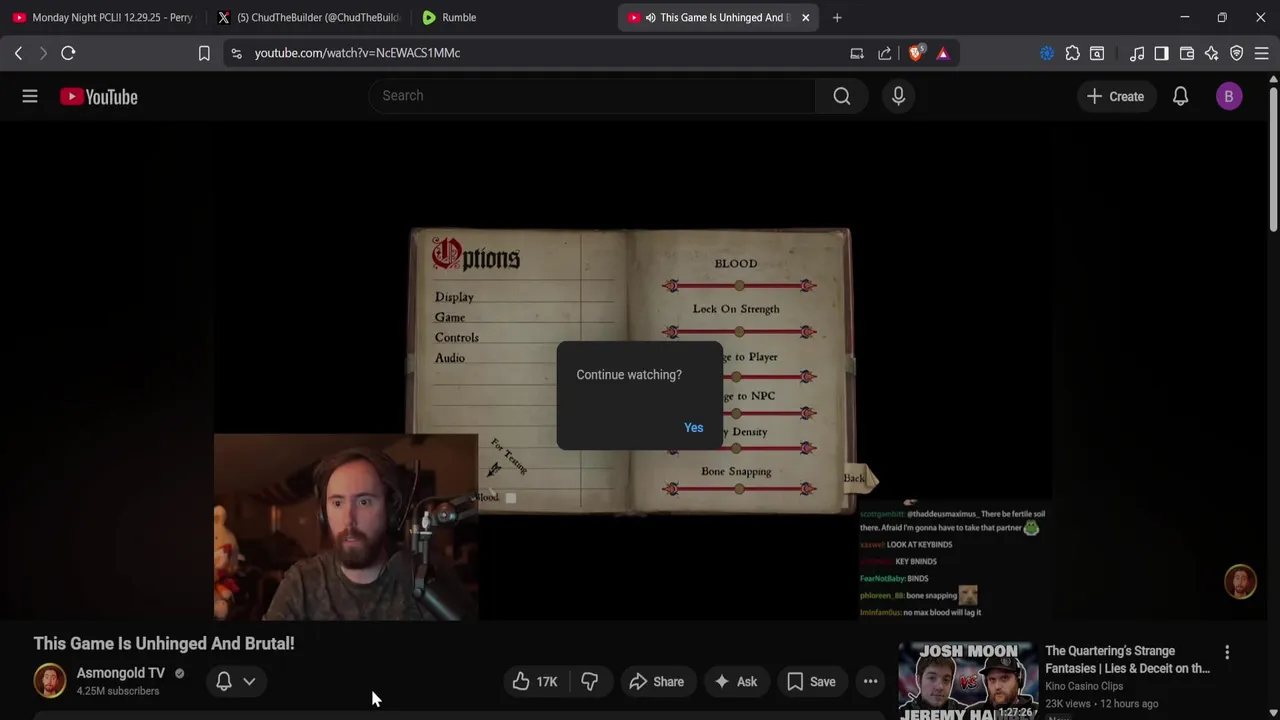Focus the YouTube search box
Image resolution: width=1280 pixels, height=720 pixels.
pos(592,96)
